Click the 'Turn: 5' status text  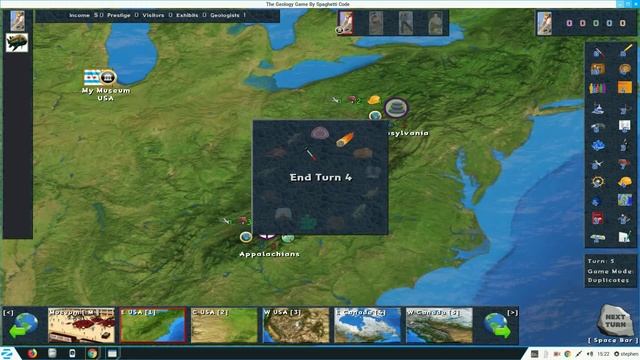point(601,261)
